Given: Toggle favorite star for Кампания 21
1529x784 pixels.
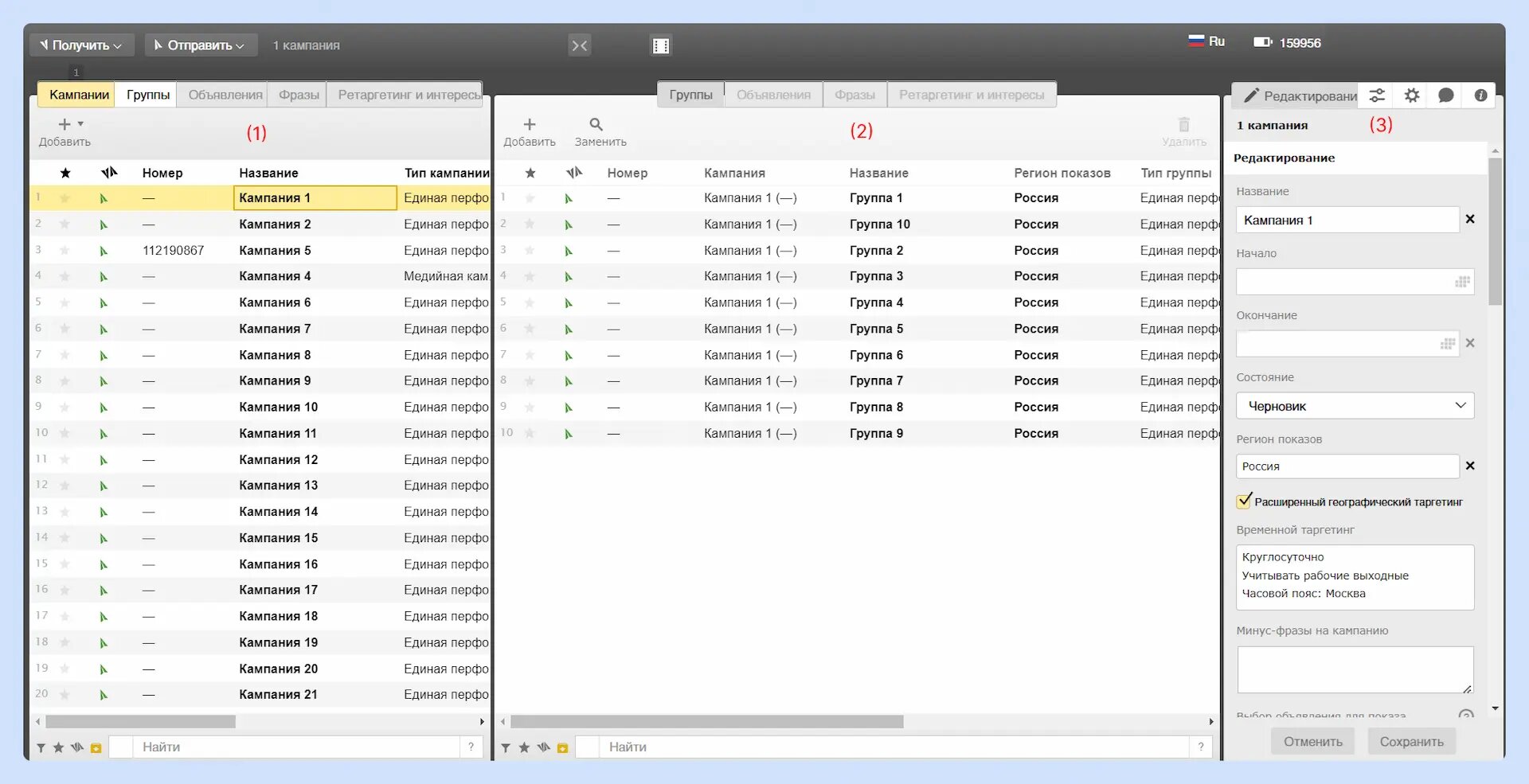Looking at the screenshot, I should pyautogui.click(x=65, y=695).
